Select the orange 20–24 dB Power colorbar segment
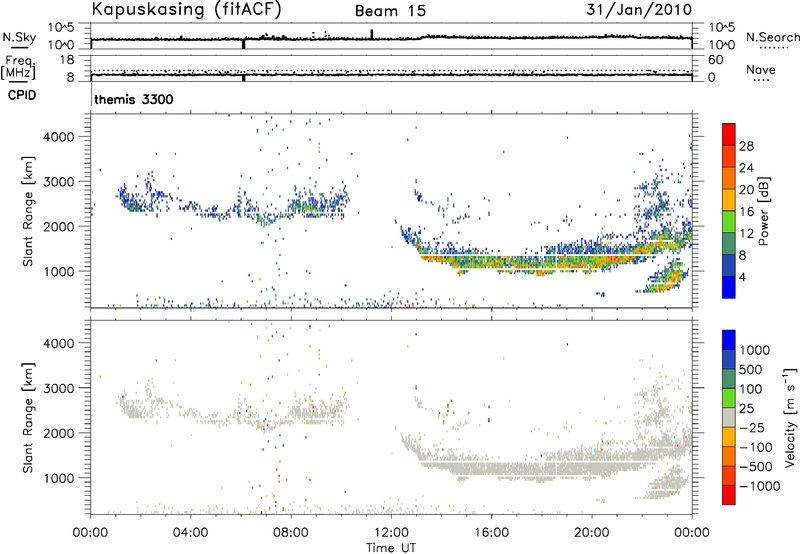This screenshot has height=554, width=800. [729, 178]
